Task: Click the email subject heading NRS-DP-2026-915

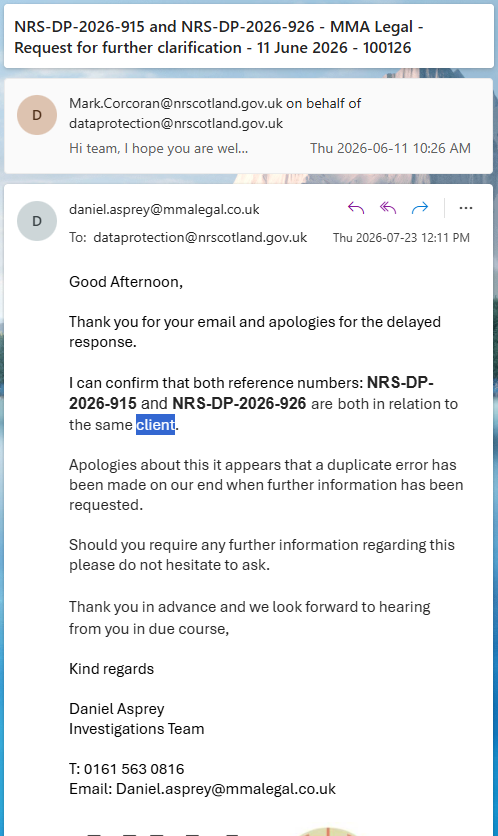Action: pos(219,37)
